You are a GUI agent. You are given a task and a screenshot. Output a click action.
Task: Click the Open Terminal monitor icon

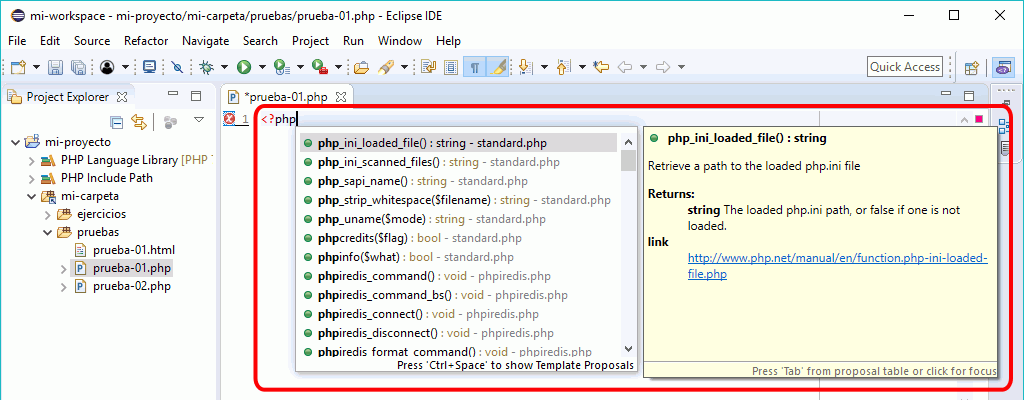pos(150,67)
